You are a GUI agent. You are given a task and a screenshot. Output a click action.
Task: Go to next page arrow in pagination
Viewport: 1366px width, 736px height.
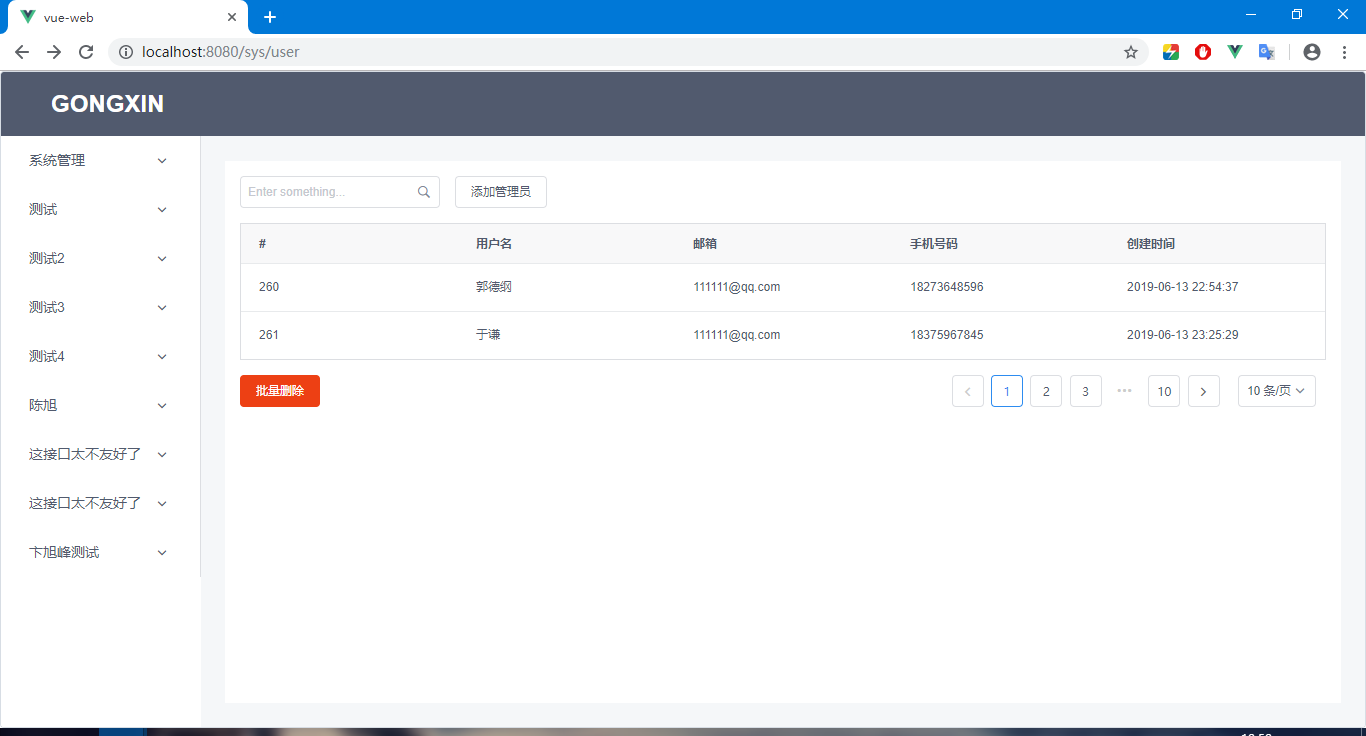pyautogui.click(x=1204, y=391)
